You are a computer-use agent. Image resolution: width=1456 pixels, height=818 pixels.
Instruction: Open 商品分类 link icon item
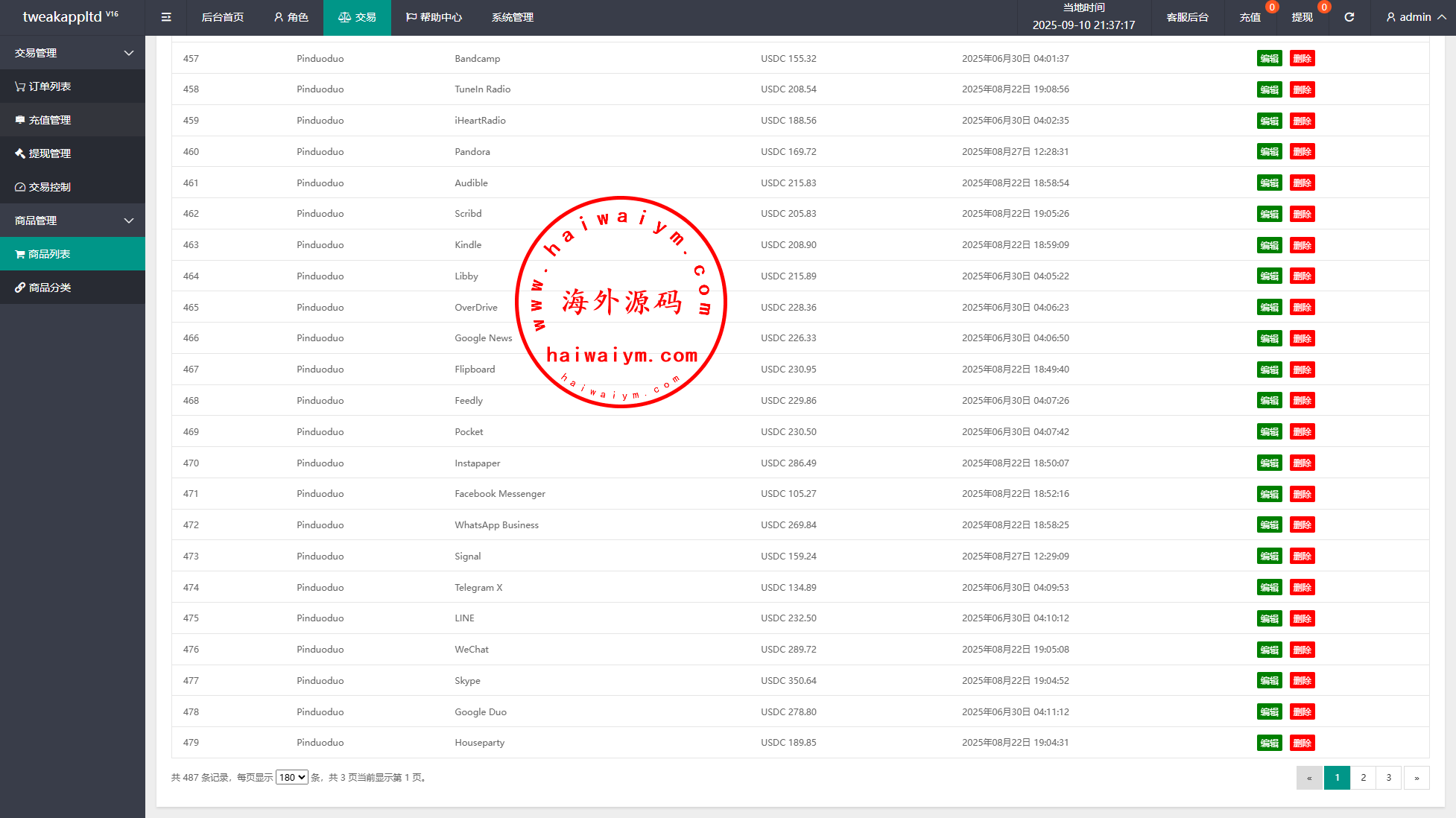43,288
